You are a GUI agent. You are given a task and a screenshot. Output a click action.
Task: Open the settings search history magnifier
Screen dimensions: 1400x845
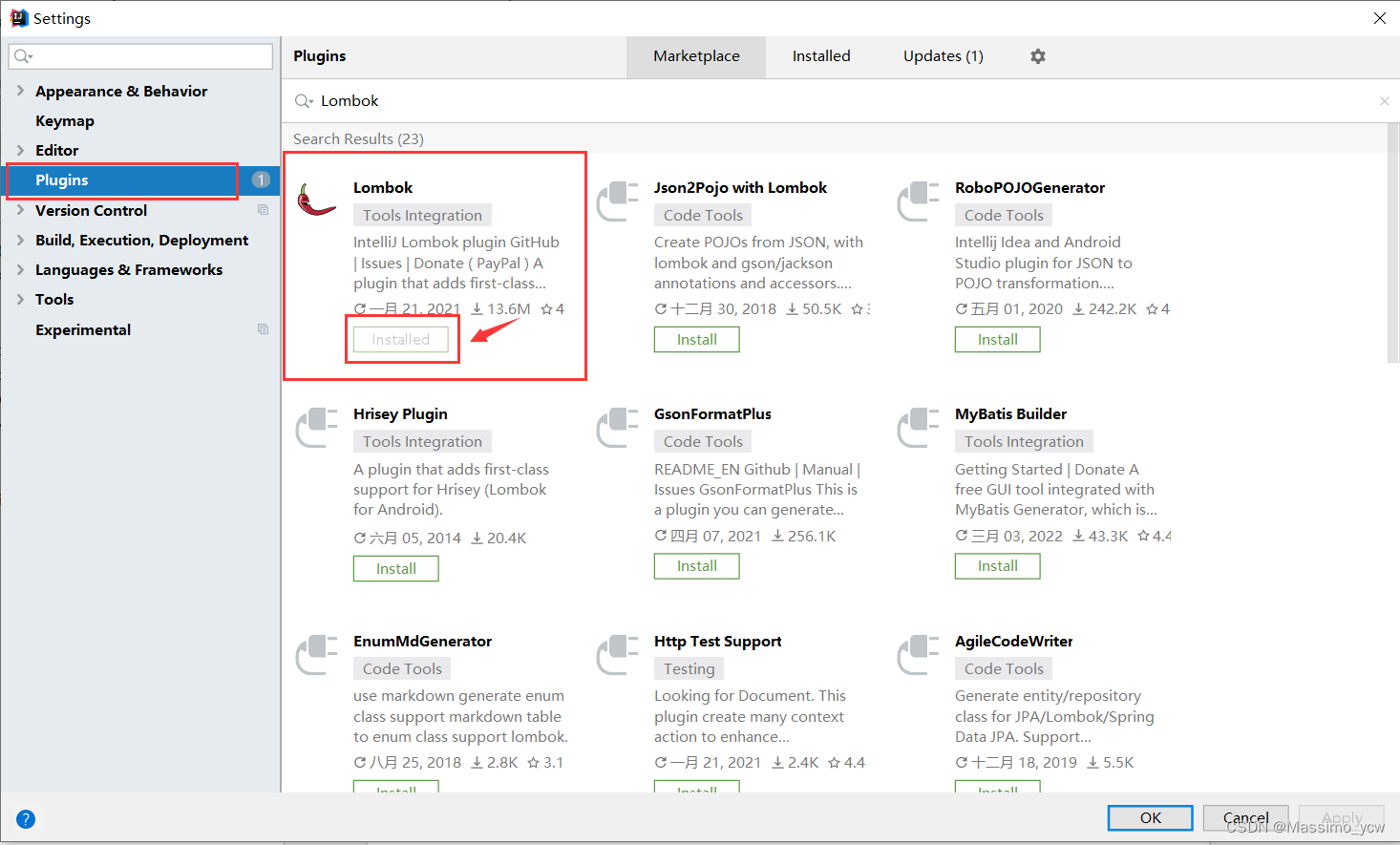click(23, 56)
